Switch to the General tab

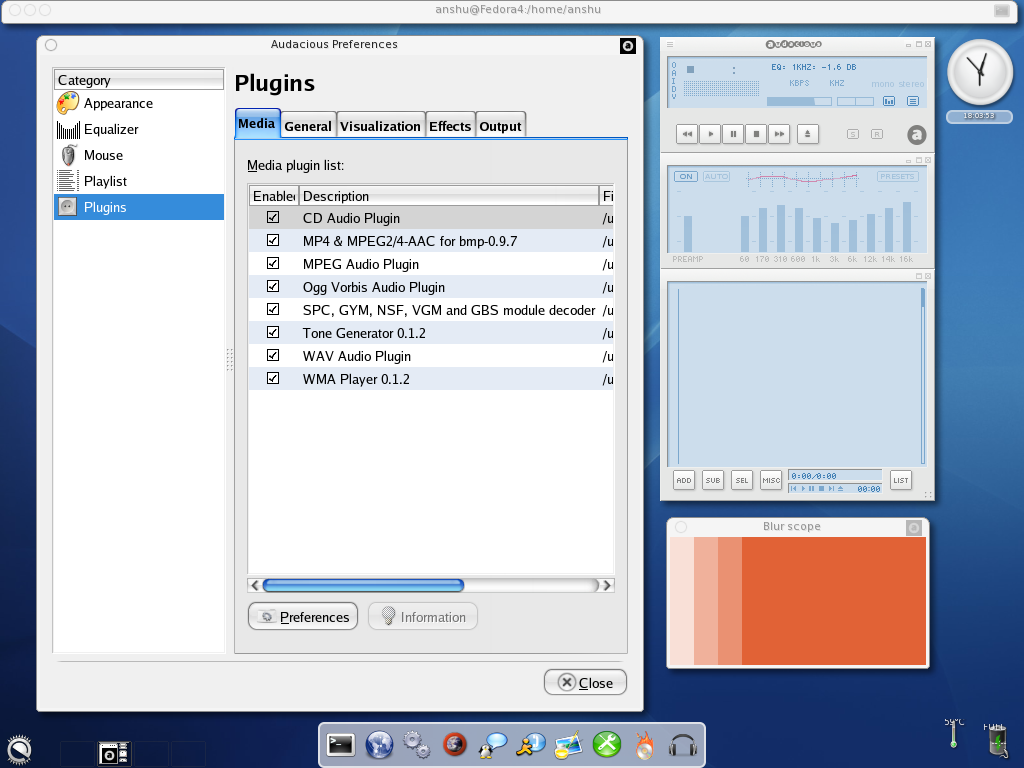coord(308,126)
